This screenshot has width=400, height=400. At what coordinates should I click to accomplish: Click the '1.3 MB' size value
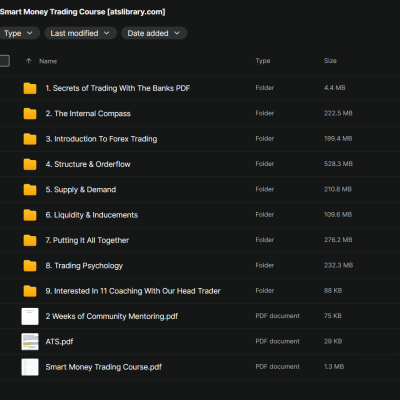click(x=334, y=367)
